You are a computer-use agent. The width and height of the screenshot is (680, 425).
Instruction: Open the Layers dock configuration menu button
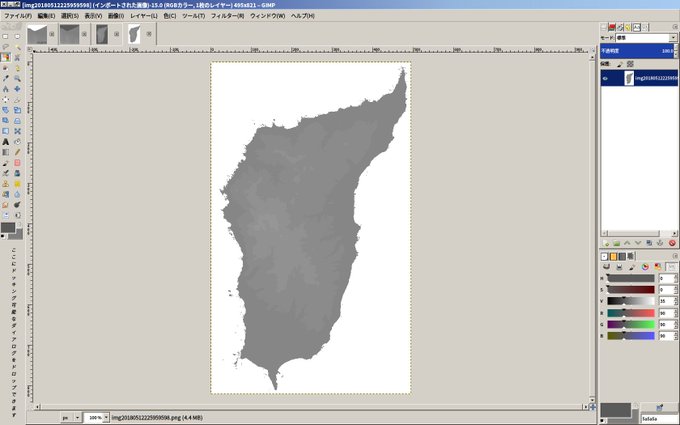(x=674, y=27)
